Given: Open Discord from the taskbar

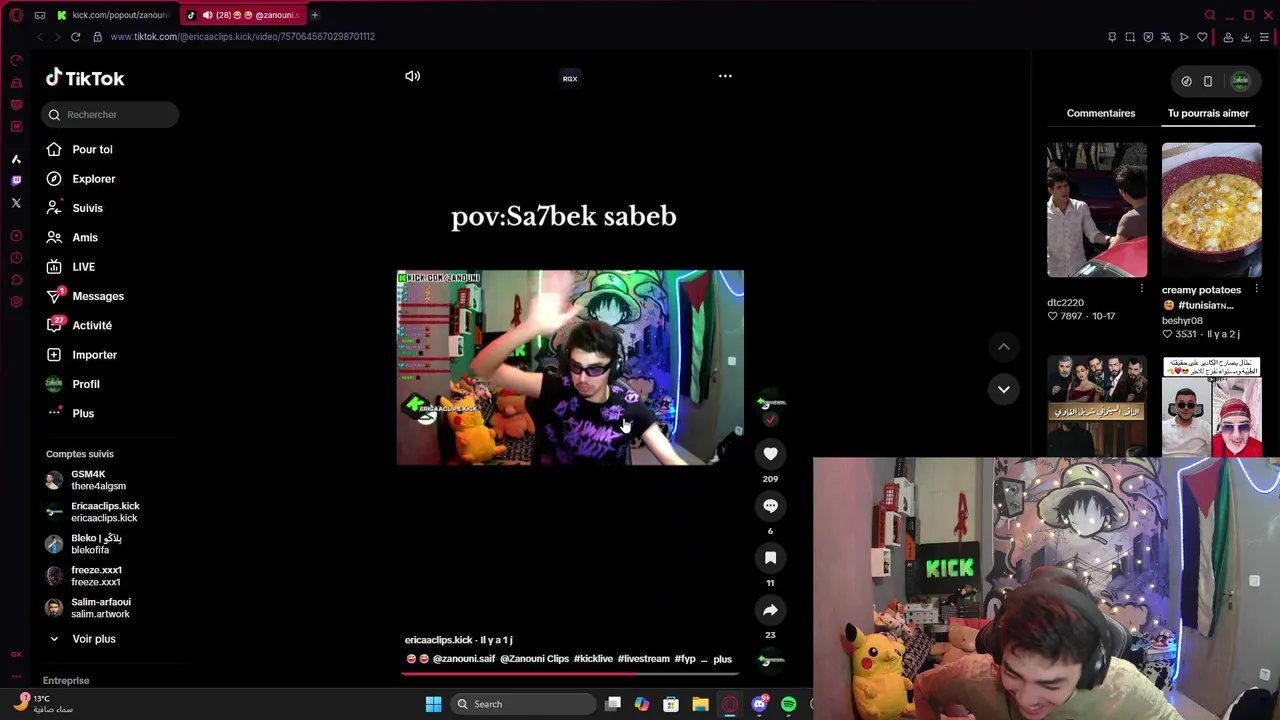Looking at the screenshot, I should click(x=759, y=704).
